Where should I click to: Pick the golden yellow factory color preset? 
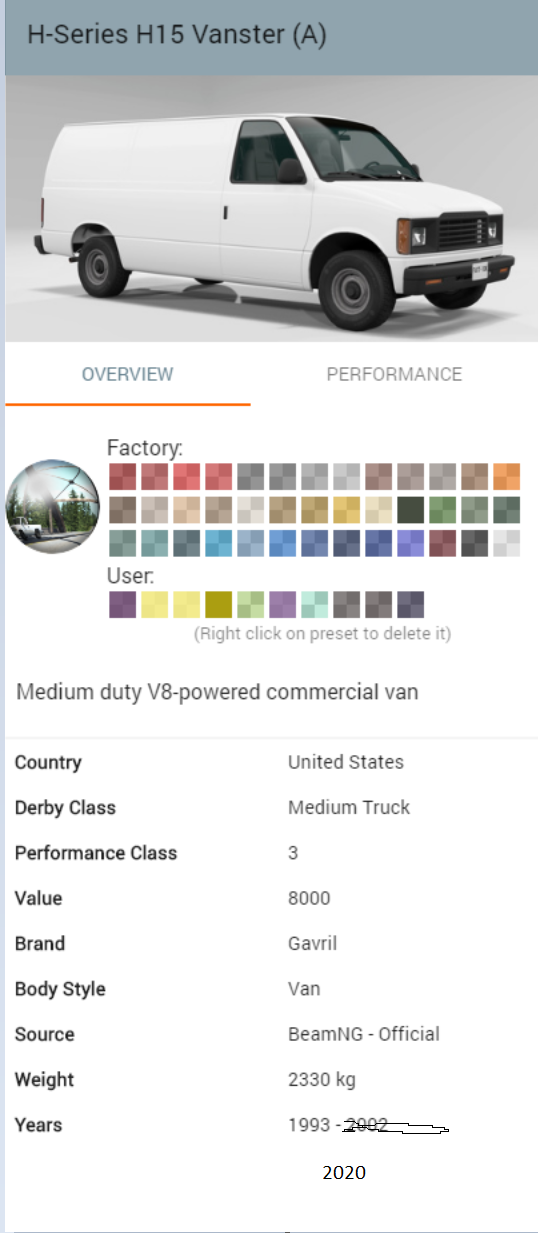(x=346, y=510)
